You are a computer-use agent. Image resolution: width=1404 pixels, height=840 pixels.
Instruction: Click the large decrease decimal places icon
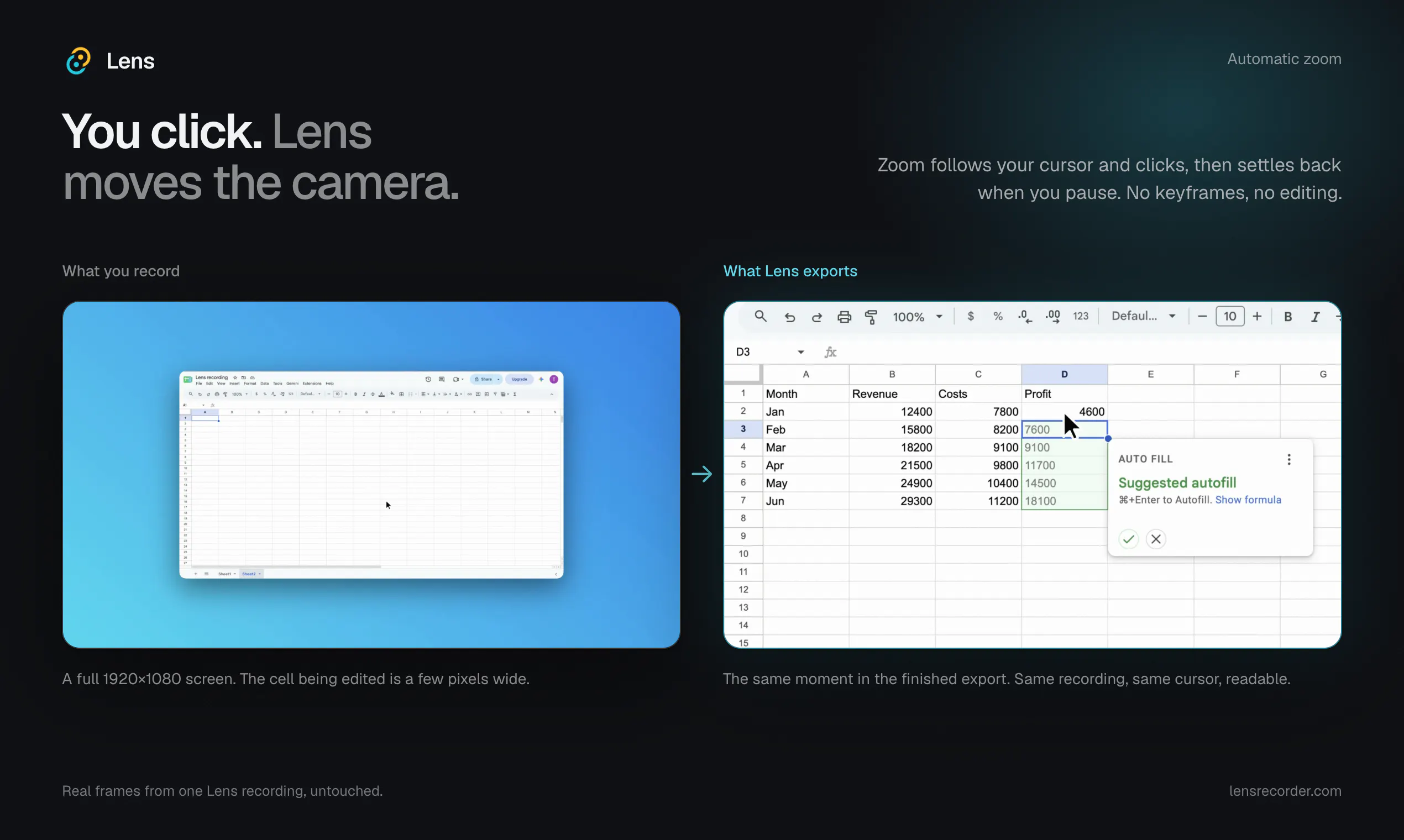(x=1025, y=317)
